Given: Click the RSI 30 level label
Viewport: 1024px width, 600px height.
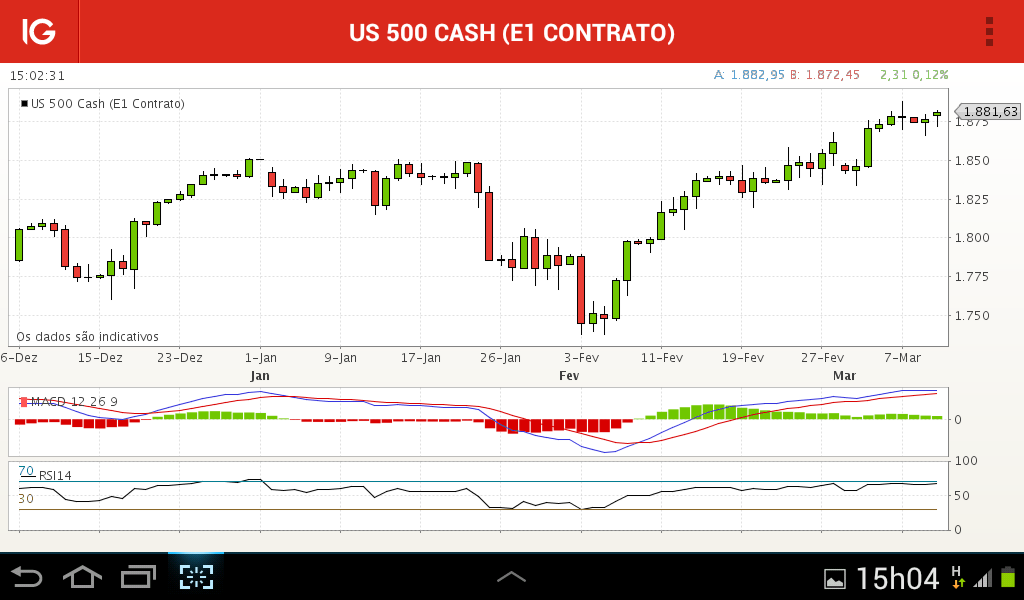Looking at the screenshot, I should [26, 499].
